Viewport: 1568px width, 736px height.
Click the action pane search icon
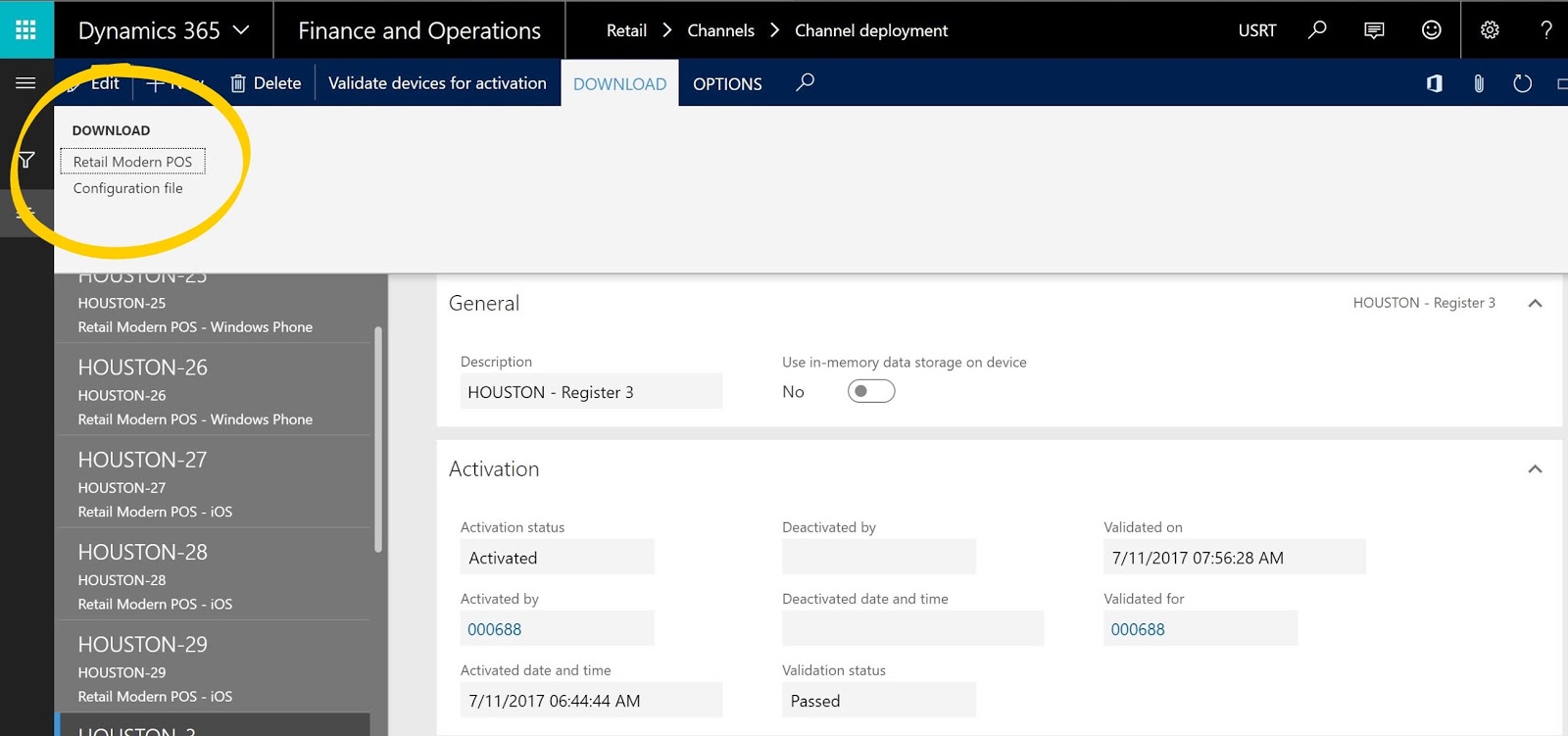(805, 82)
